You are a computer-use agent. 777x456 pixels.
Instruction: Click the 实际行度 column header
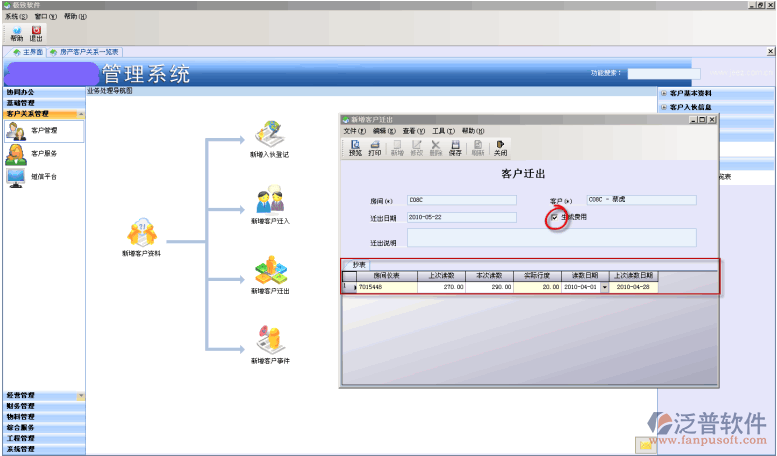(537, 276)
